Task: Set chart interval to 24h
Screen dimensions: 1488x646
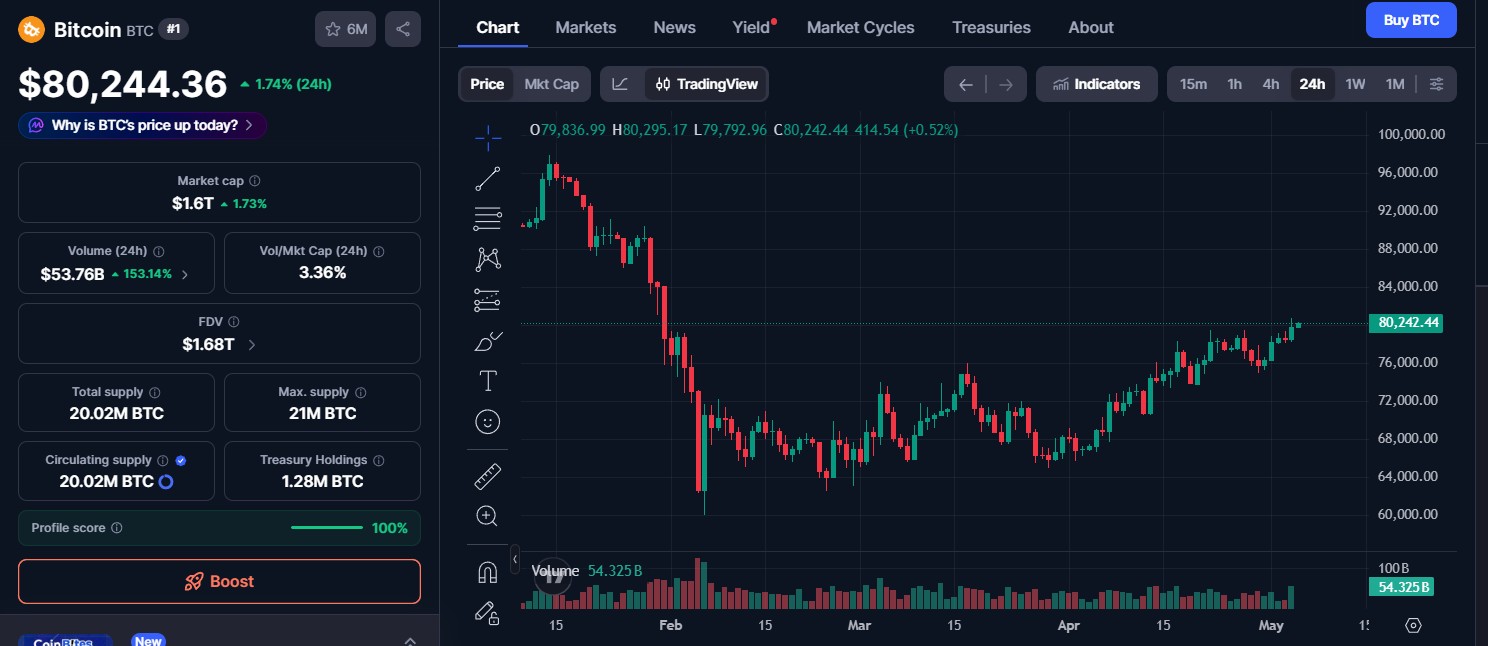Action: point(1312,84)
